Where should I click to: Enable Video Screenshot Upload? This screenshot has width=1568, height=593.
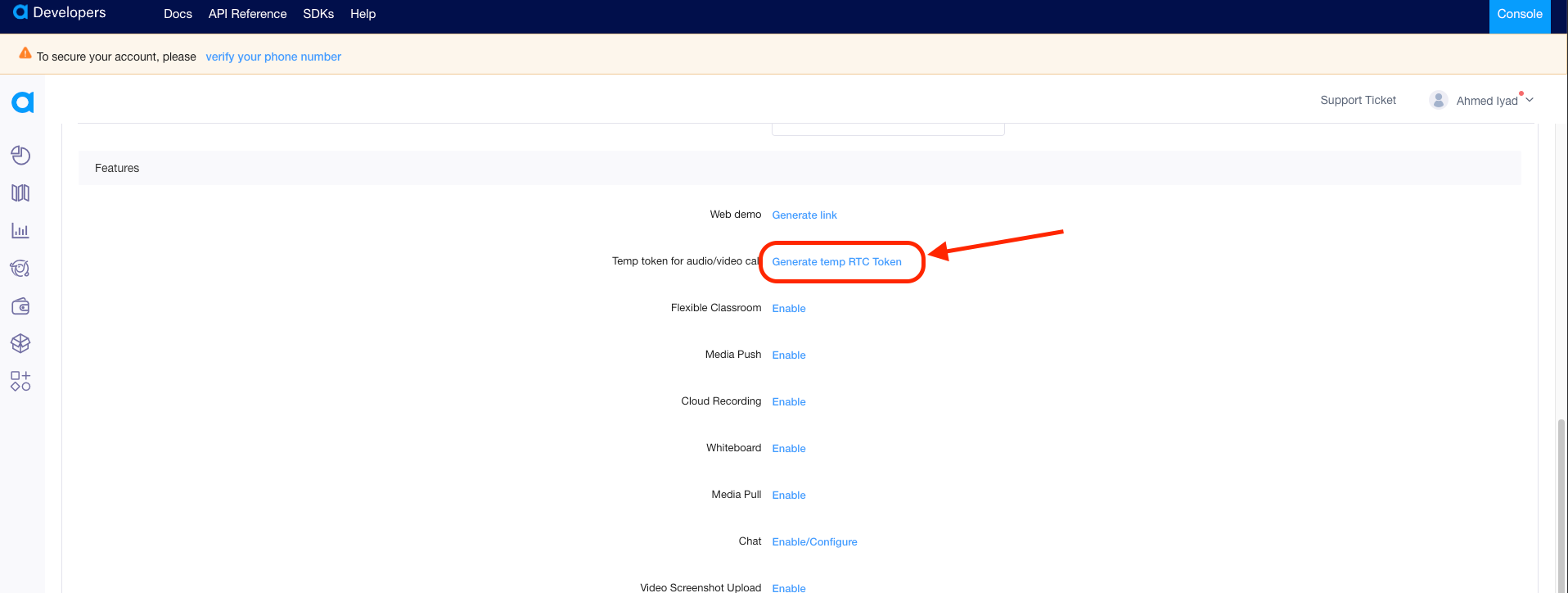click(789, 587)
